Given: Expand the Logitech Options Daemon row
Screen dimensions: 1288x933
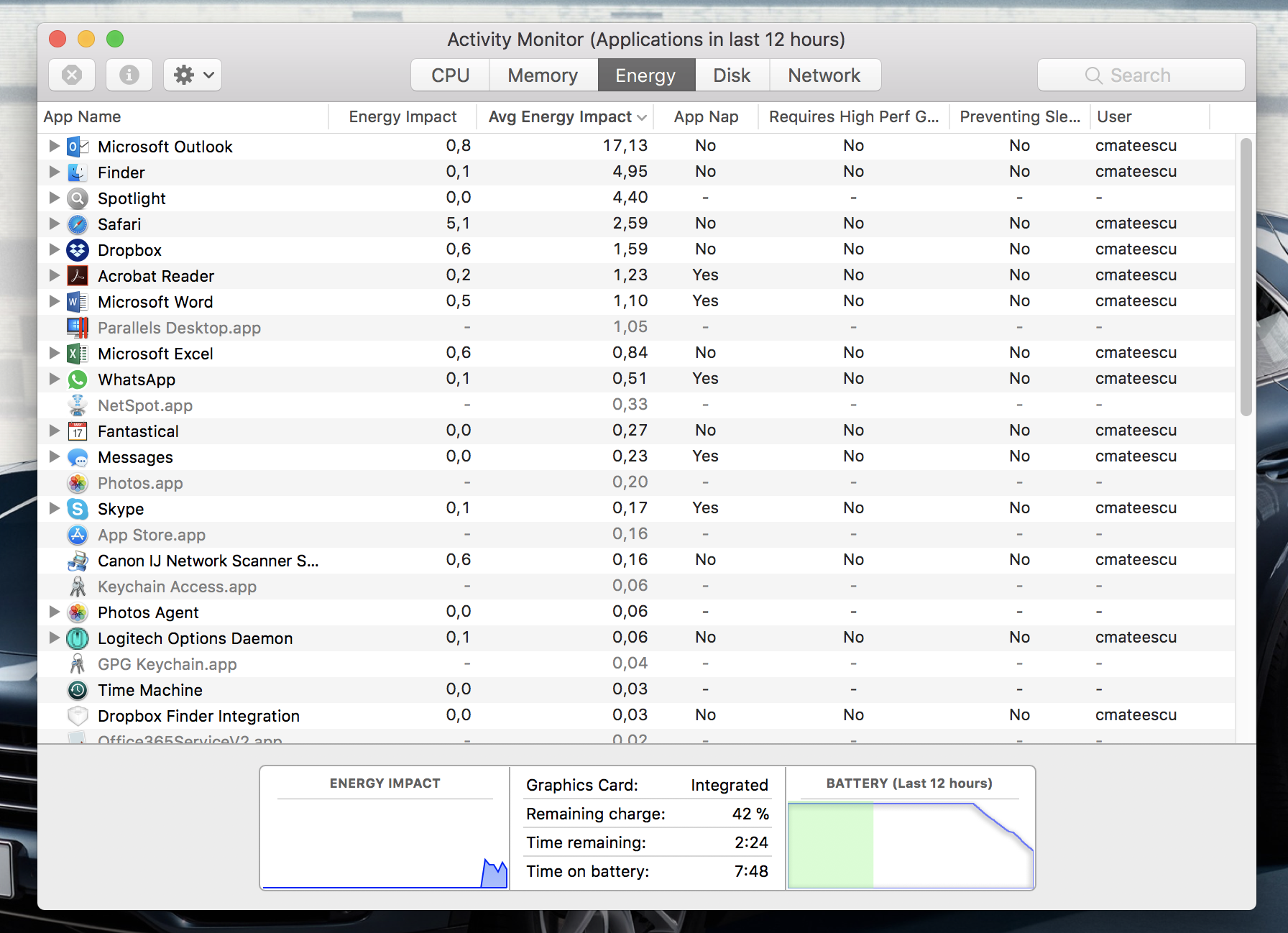Looking at the screenshot, I should [x=54, y=638].
